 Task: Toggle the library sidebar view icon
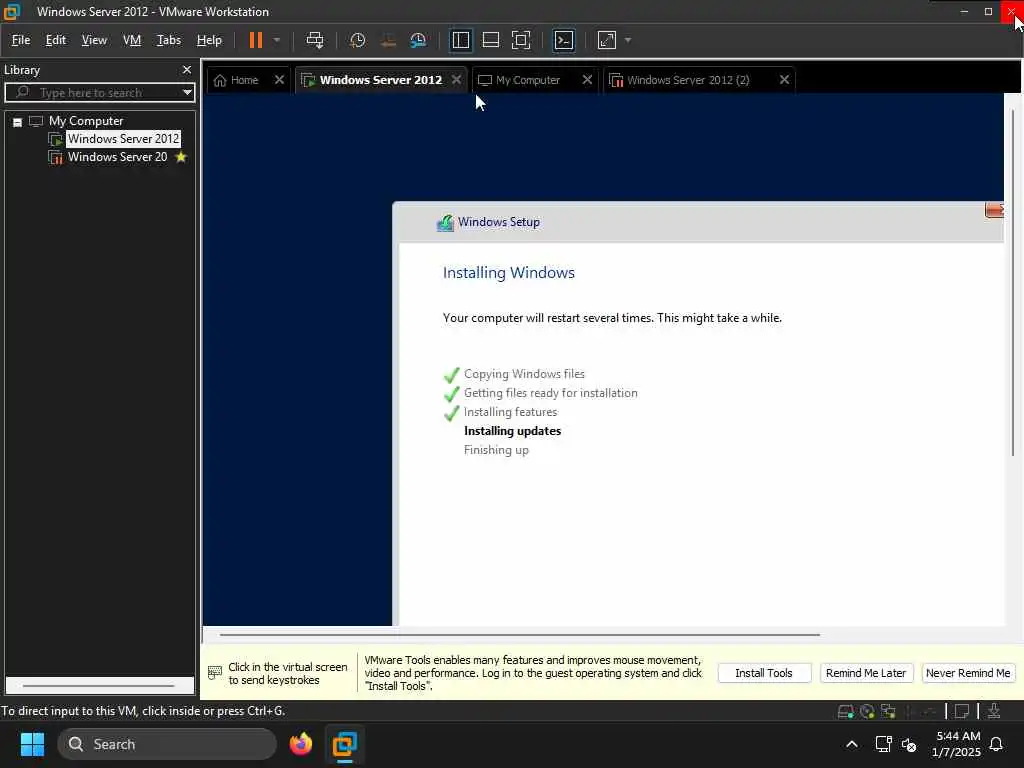click(460, 40)
